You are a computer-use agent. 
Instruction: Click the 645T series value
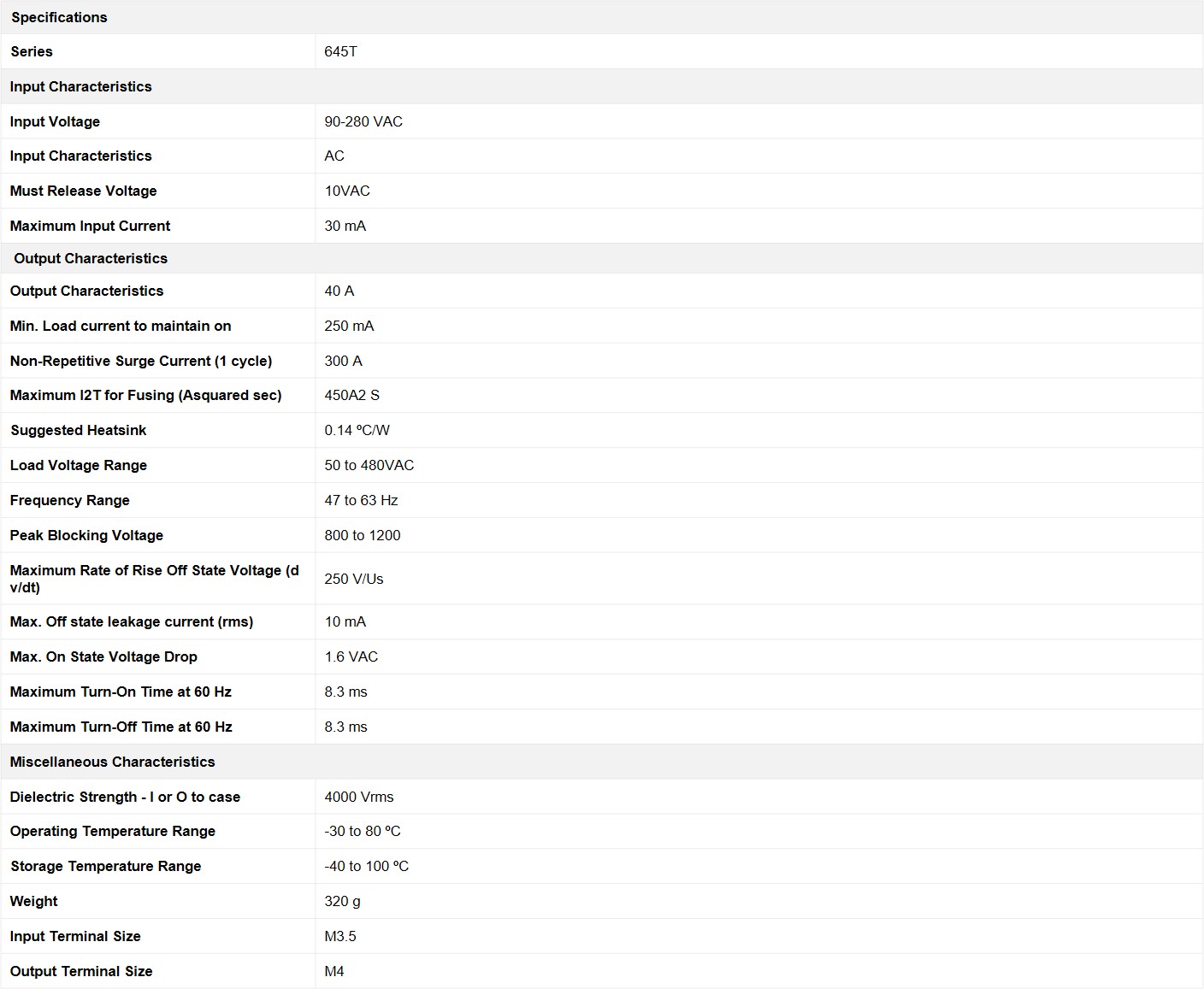[x=340, y=51]
